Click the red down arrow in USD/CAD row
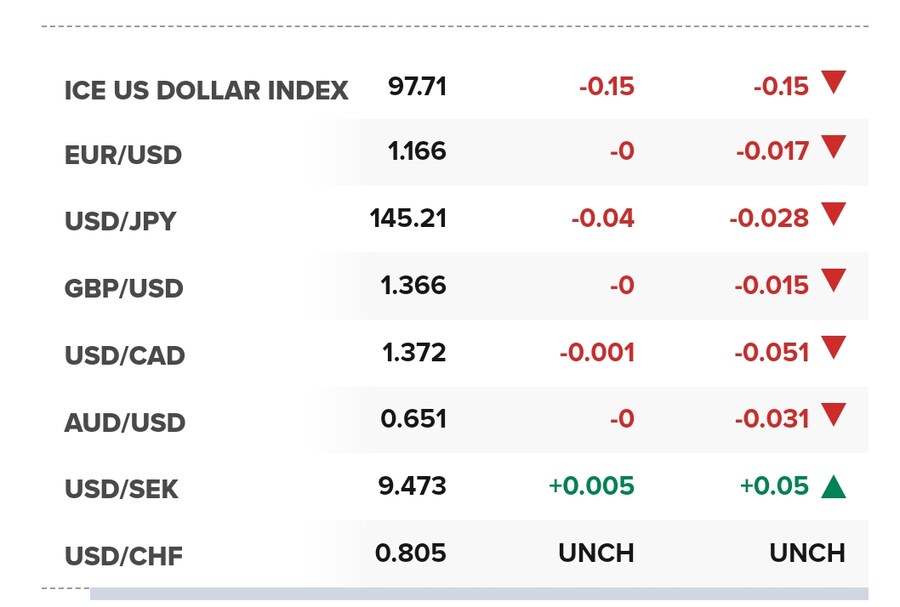This screenshot has width=900, height=607. [x=833, y=348]
